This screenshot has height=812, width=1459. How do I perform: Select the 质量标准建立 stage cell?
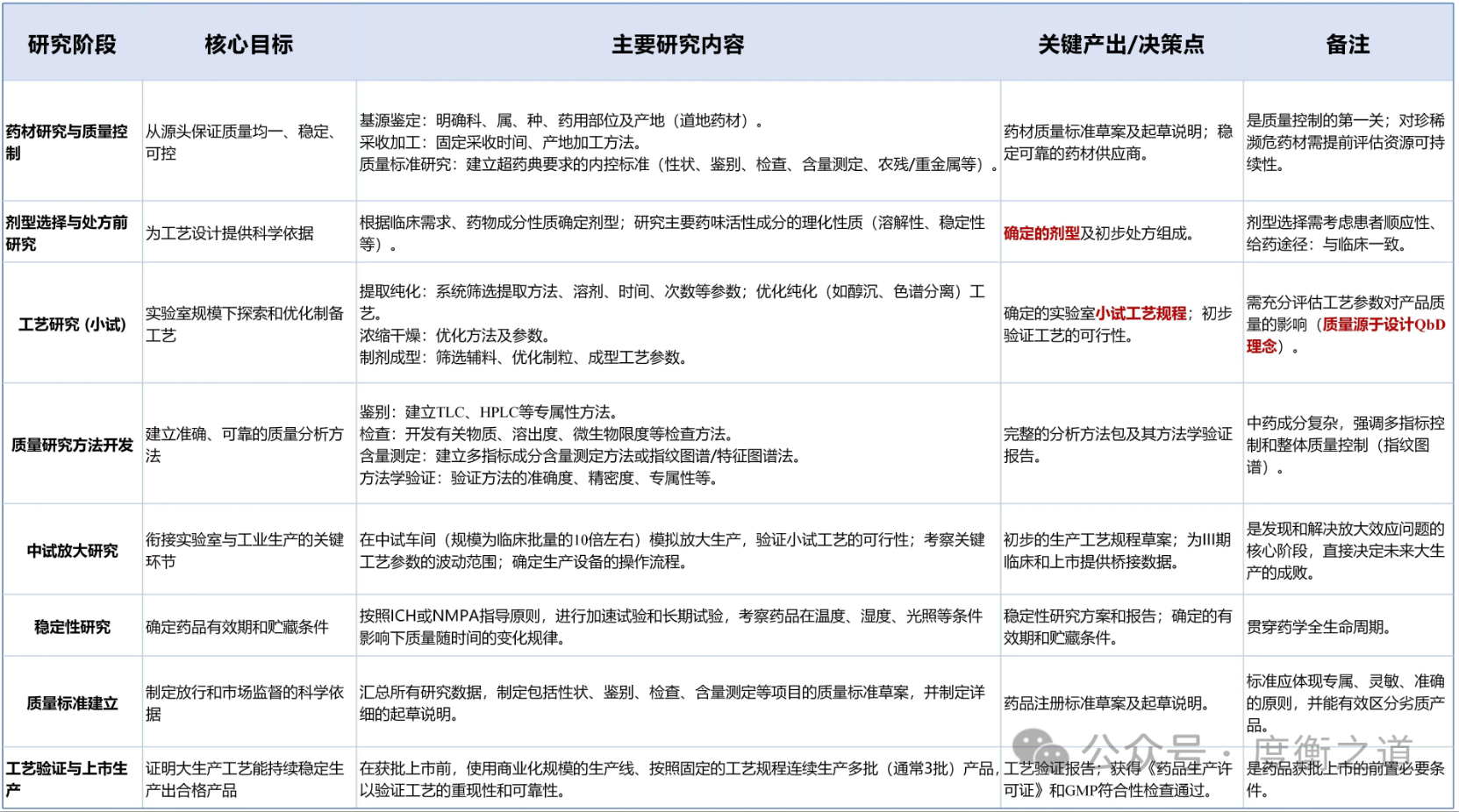72,703
